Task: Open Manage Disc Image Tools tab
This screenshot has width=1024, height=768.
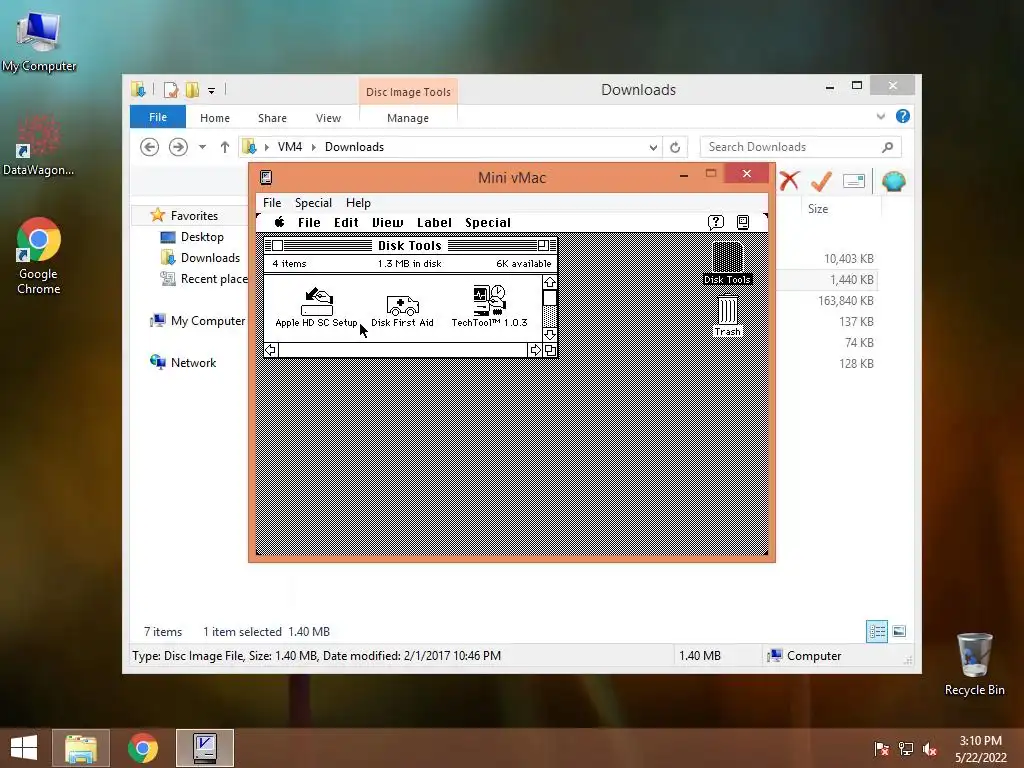Action: point(408,118)
